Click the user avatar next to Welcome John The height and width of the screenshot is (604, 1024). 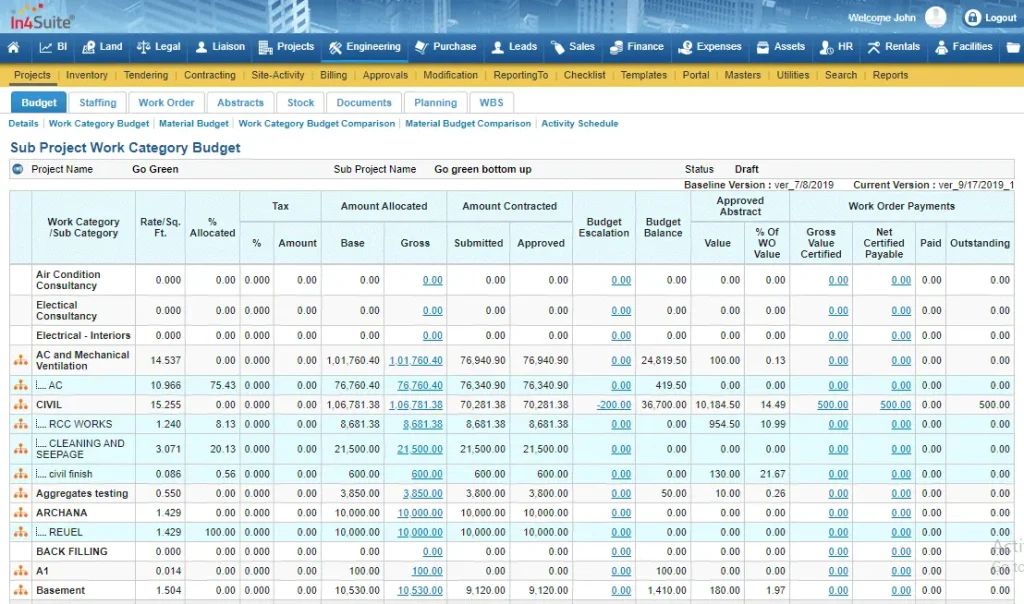click(935, 18)
